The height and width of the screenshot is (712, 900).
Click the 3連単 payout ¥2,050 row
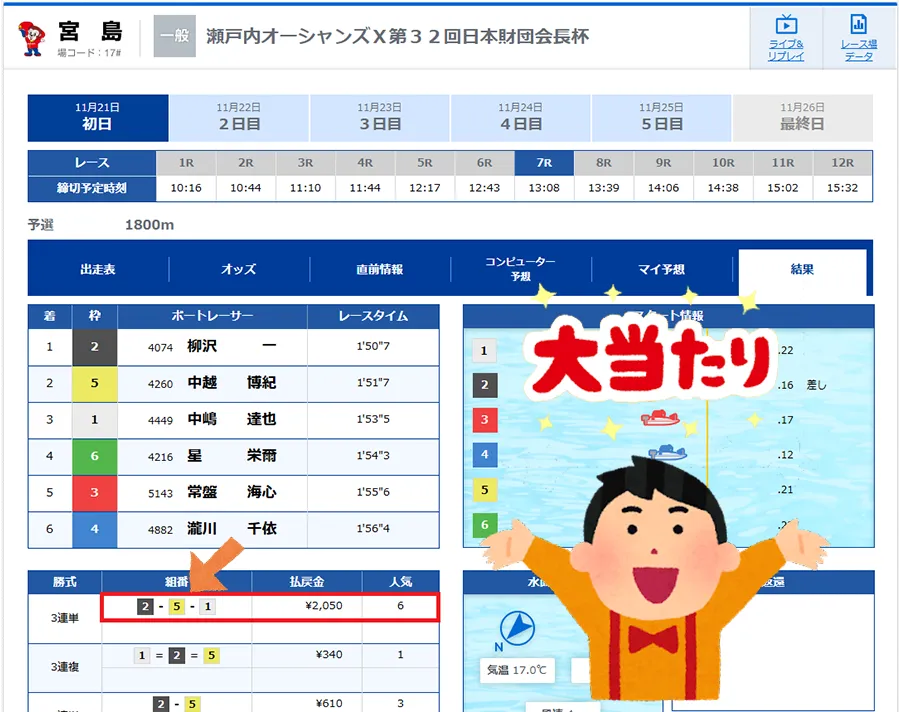click(x=270, y=607)
